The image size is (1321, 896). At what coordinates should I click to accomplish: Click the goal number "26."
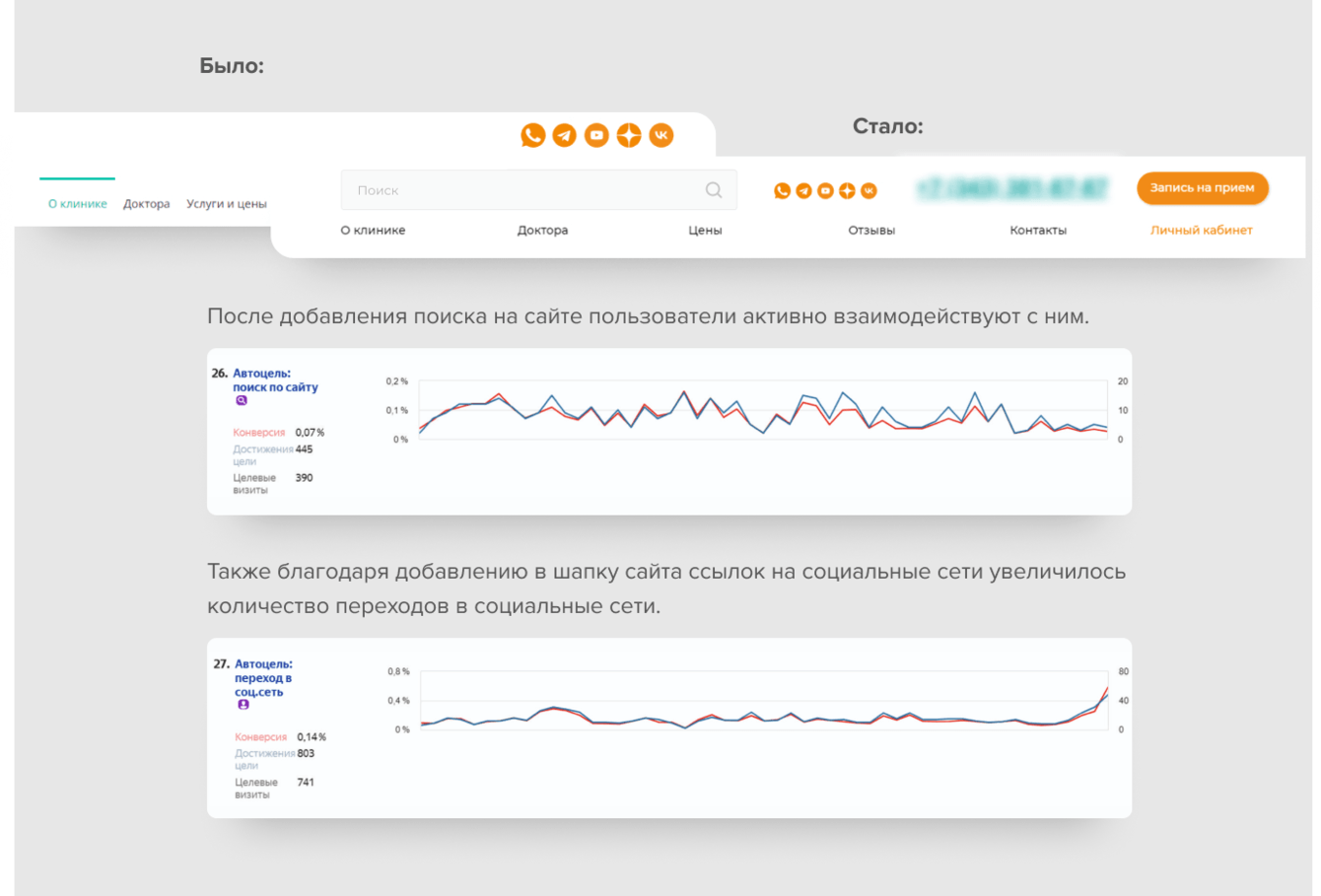tap(220, 374)
